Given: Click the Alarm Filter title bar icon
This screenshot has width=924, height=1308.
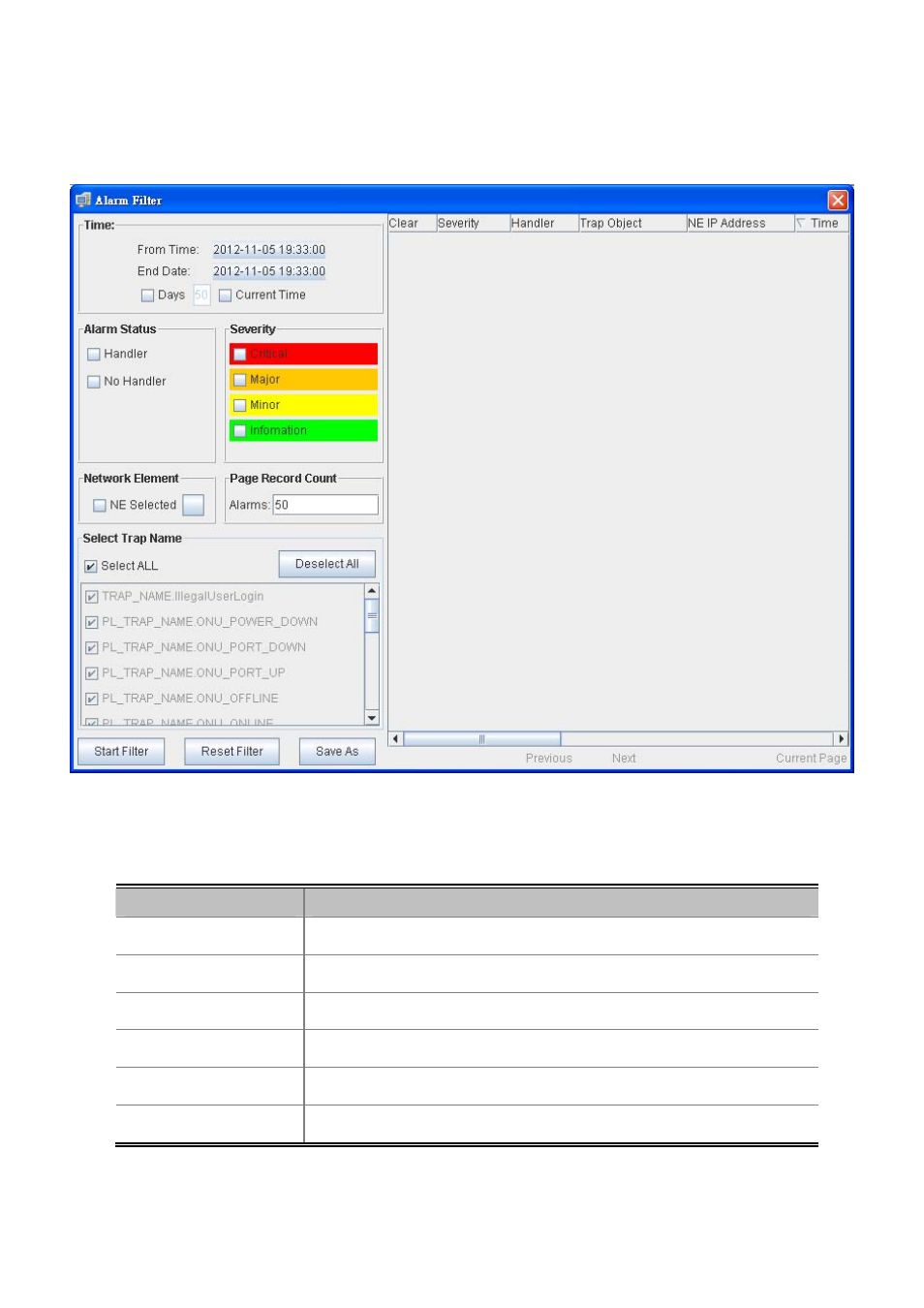Looking at the screenshot, I should (83, 201).
